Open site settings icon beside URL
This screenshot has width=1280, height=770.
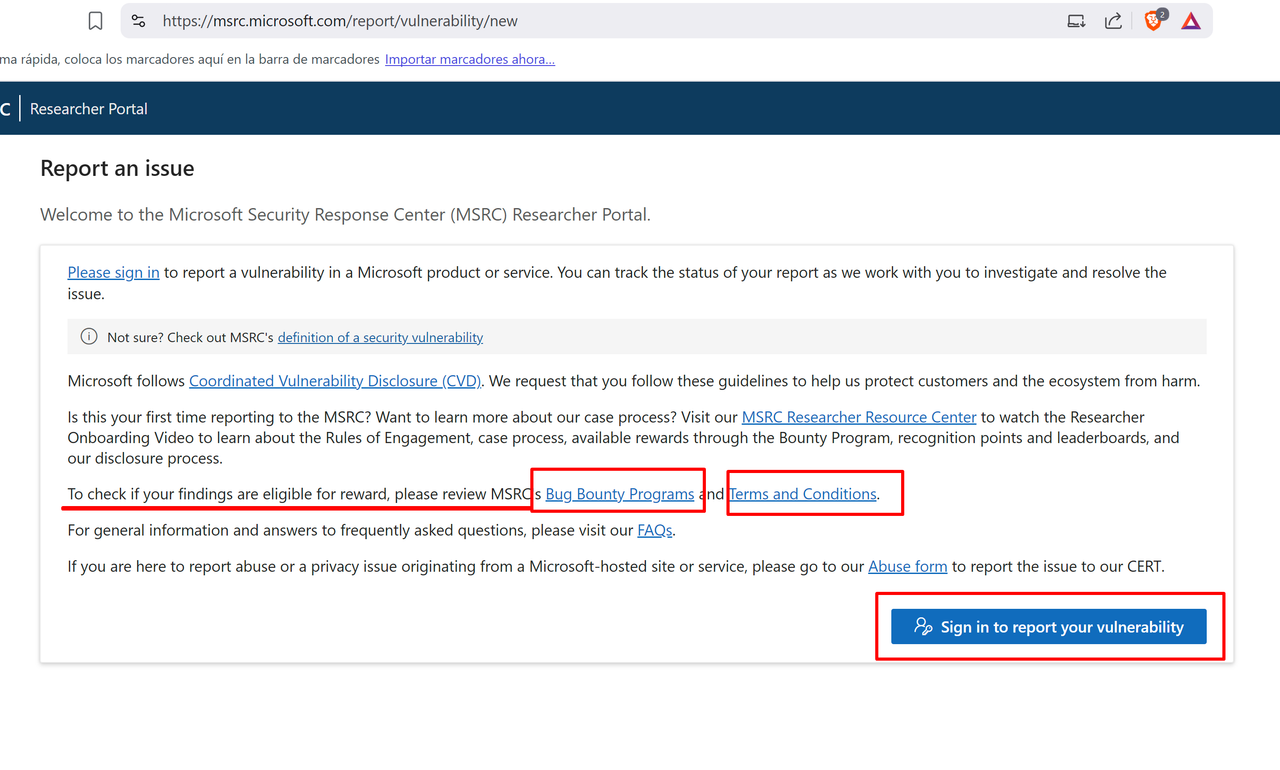tap(138, 21)
